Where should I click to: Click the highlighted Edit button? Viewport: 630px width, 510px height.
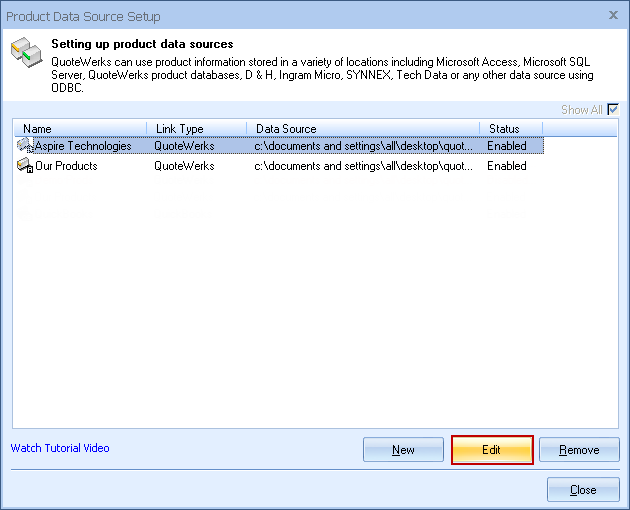coord(491,450)
